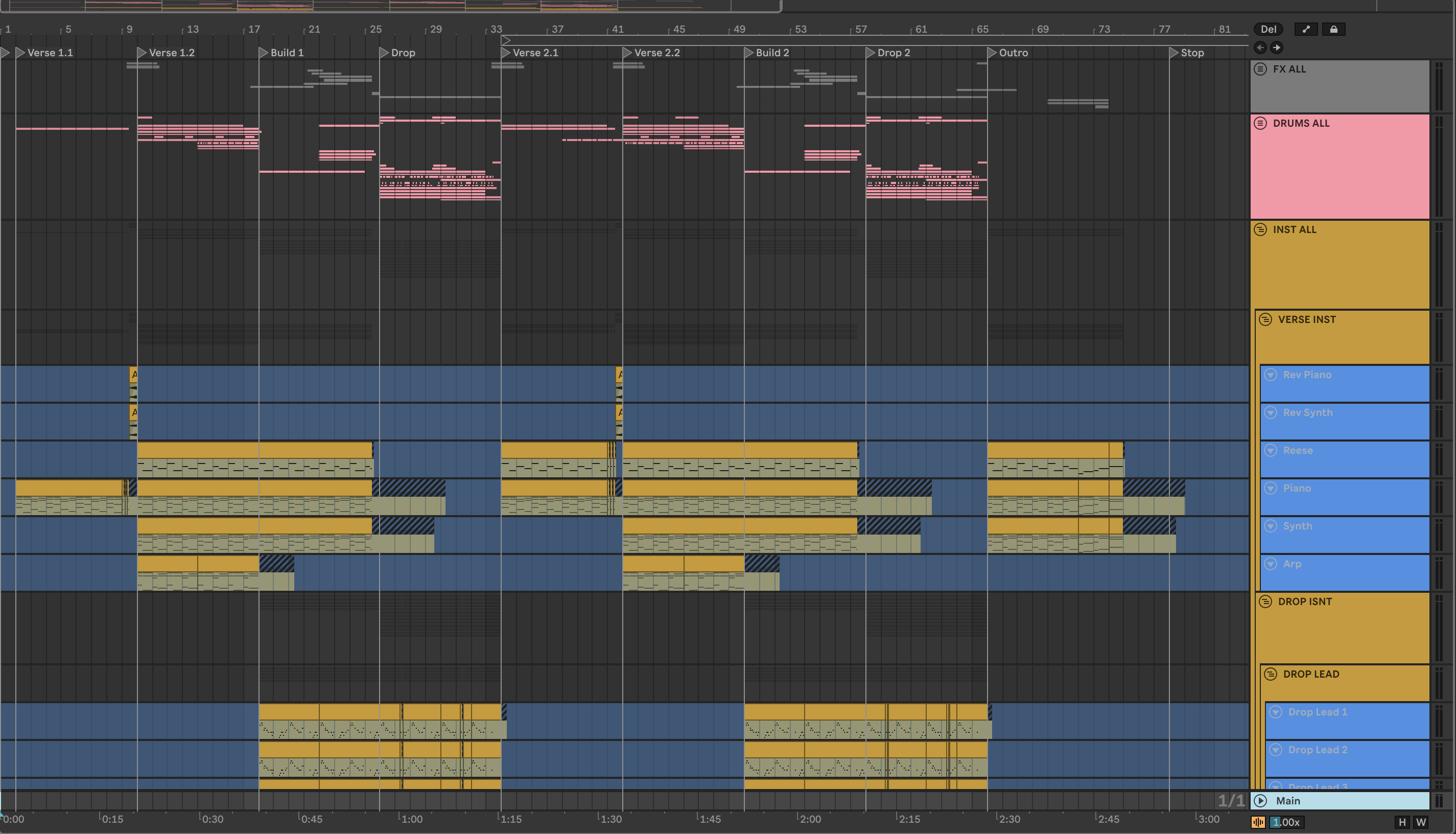Jump to next locator arrow
Viewport: 1456px width, 834px height.
click(x=1277, y=48)
